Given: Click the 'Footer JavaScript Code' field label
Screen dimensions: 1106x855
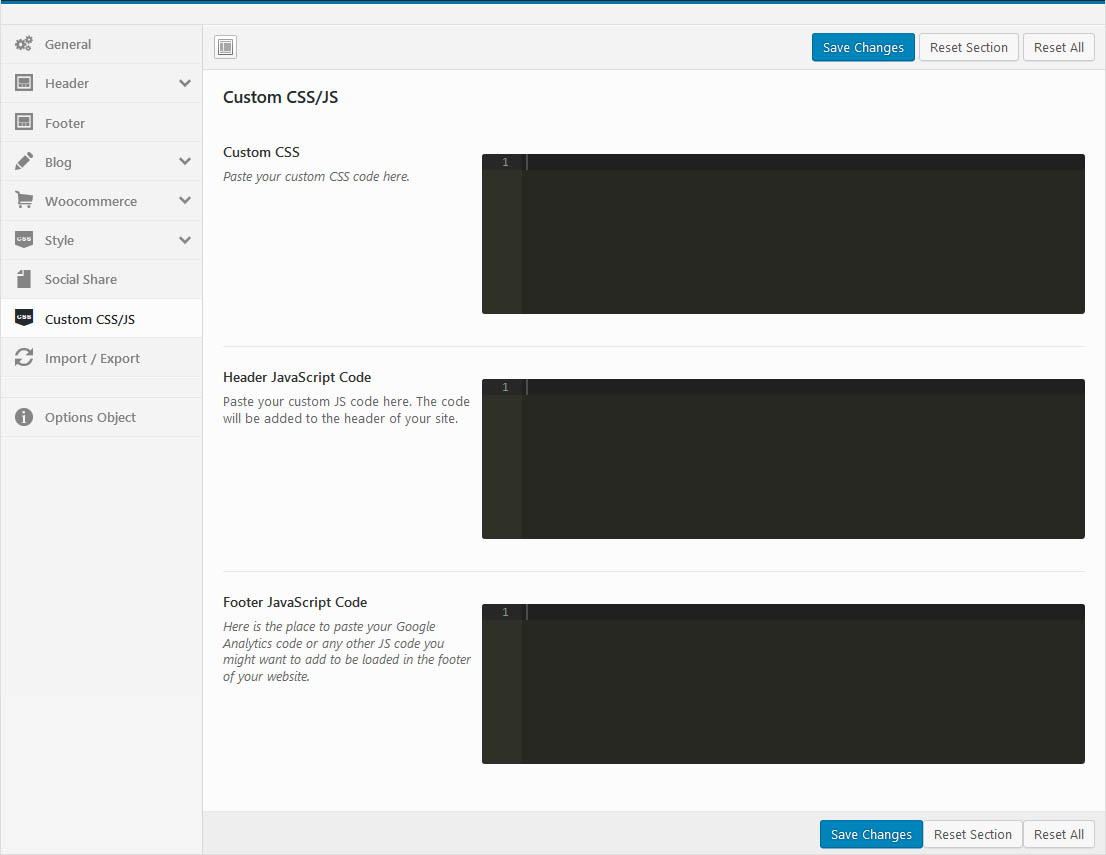Looking at the screenshot, I should [x=295, y=602].
